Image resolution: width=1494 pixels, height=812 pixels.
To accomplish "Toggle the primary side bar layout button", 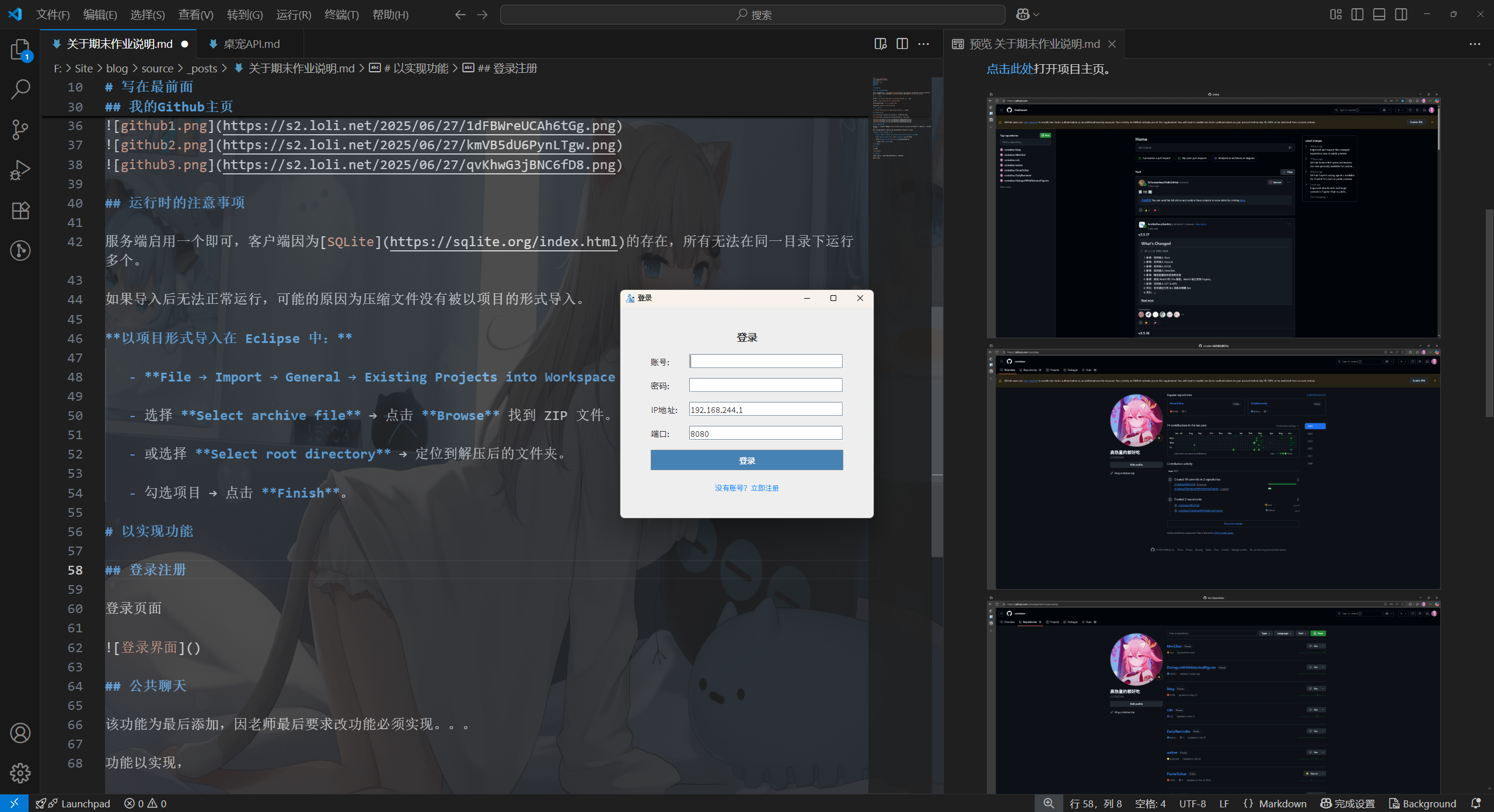I will [1357, 15].
